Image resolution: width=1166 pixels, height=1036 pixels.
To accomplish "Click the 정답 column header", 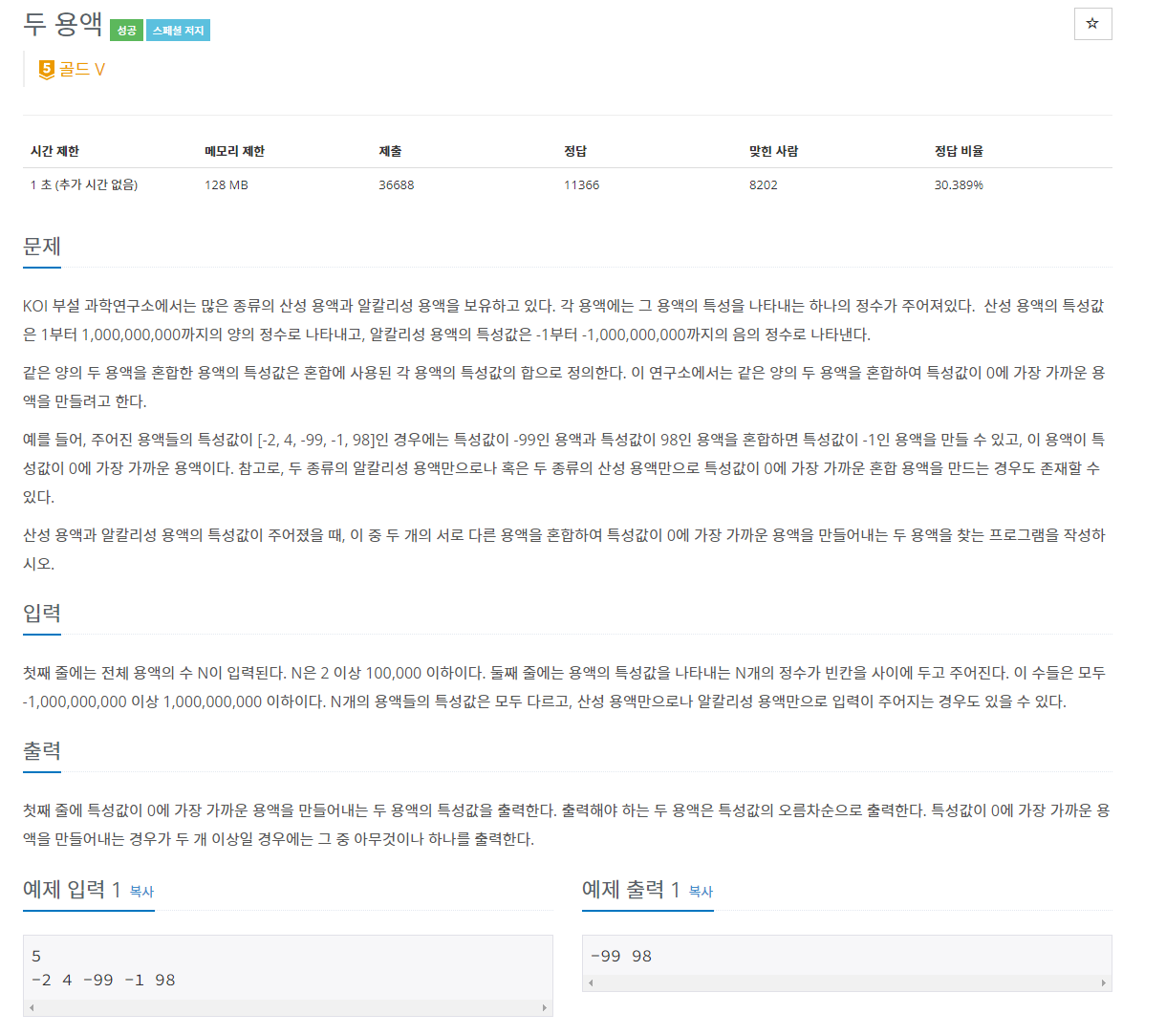I will click(575, 151).
